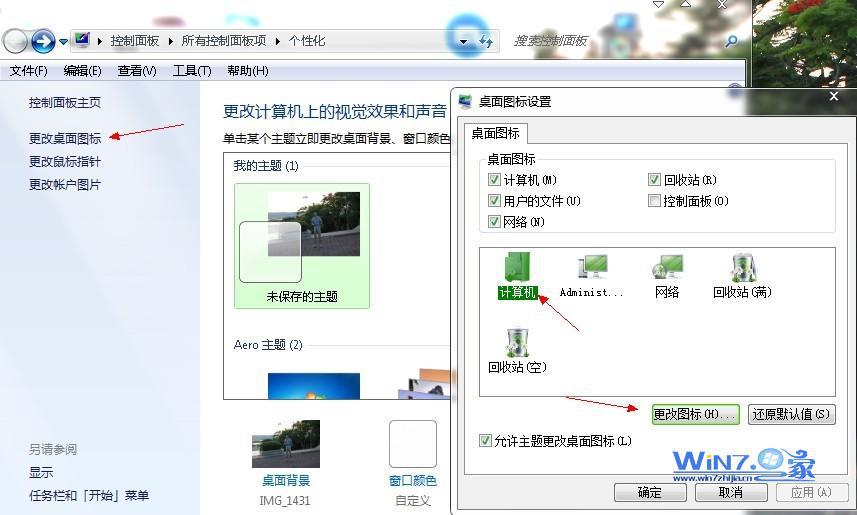
Task: Select the second Aero theme with stacked photos
Action: click(x=425, y=384)
